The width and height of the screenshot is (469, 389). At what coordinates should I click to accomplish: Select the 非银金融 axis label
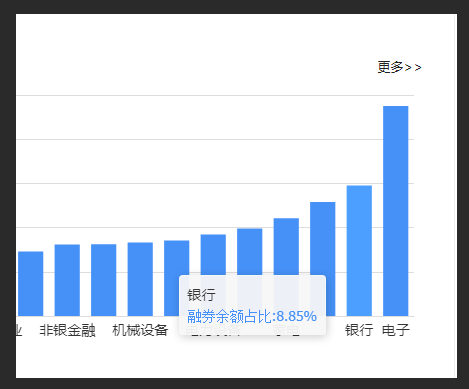pyautogui.click(x=68, y=330)
